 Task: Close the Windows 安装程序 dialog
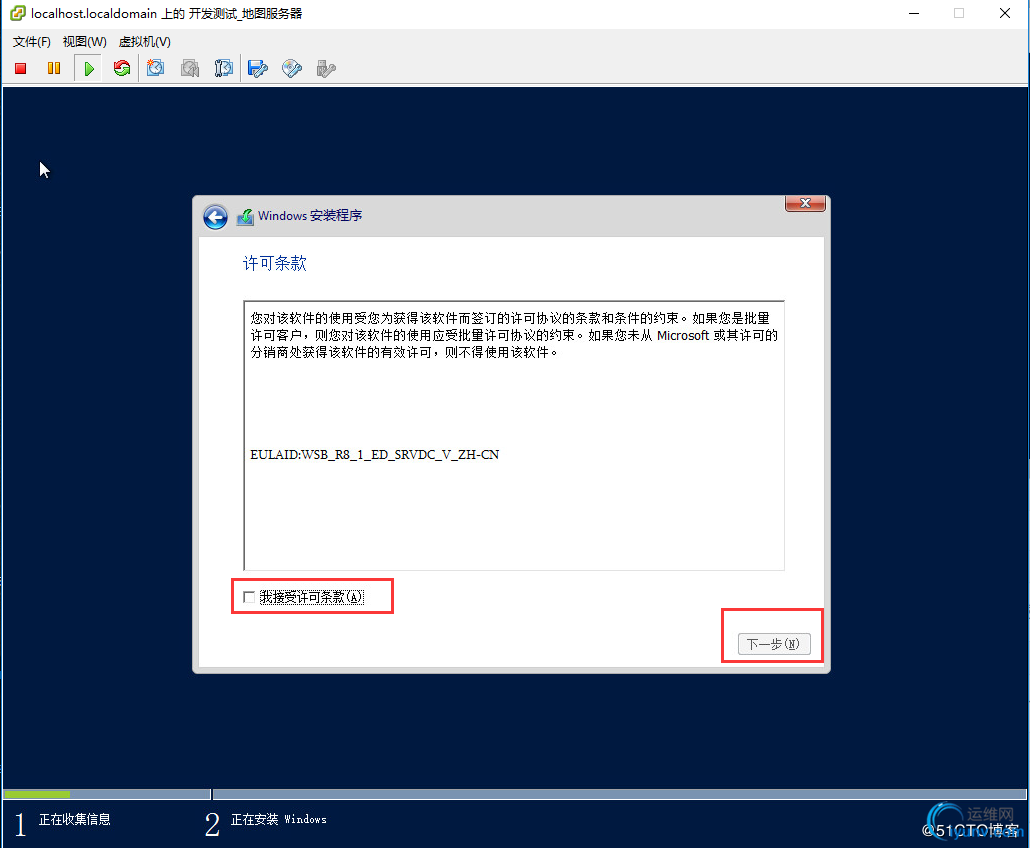[805, 204]
